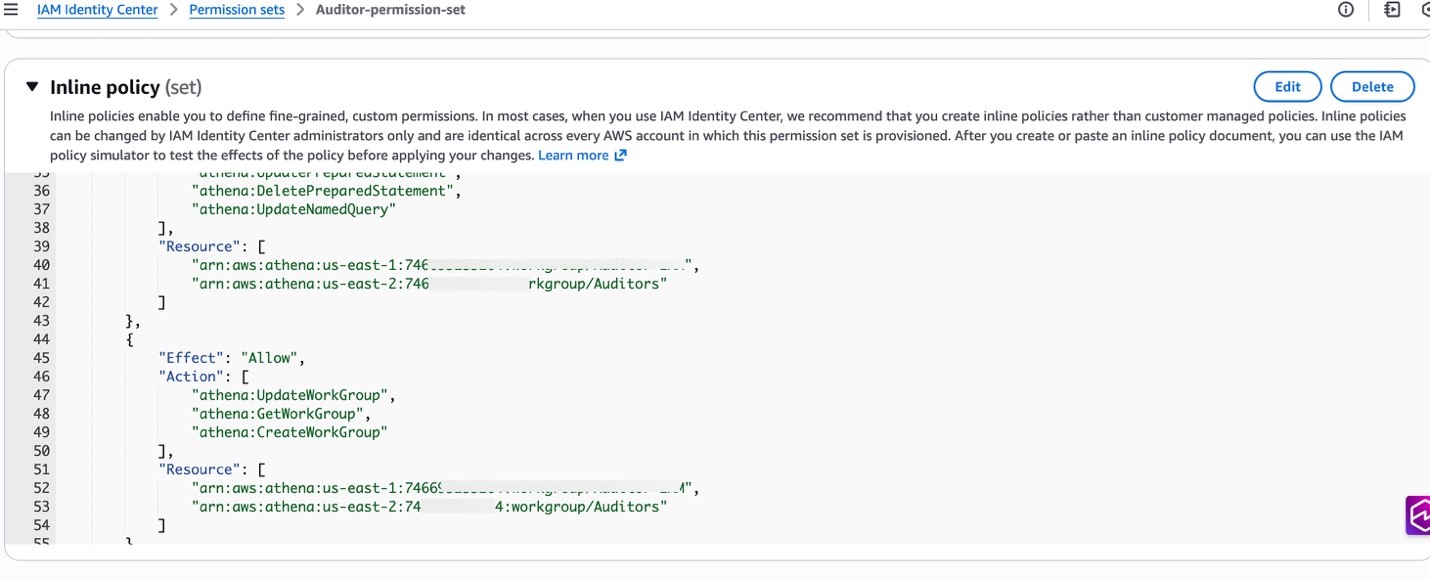1430x579 pixels.
Task: Open the purple Amazon Q assistant widget
Action: click(x=1418, y=516)
